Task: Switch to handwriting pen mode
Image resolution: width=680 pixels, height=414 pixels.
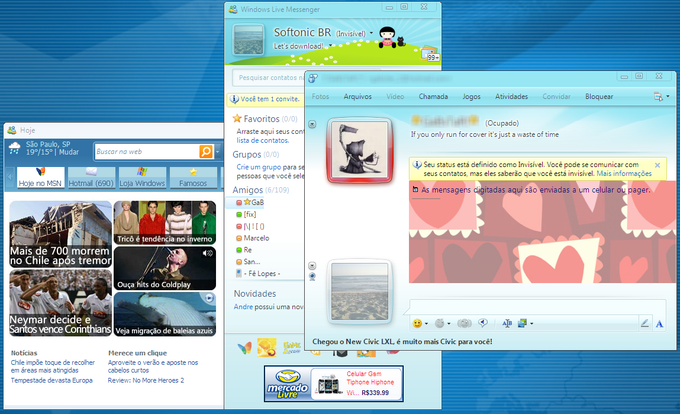Action: 644,323
